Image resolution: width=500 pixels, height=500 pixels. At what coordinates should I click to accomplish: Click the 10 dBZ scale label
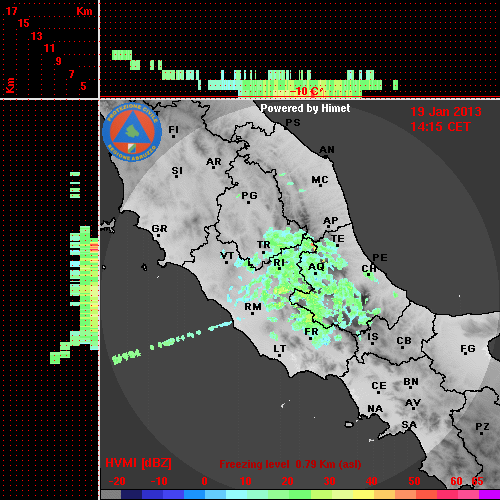click(246, 481)
